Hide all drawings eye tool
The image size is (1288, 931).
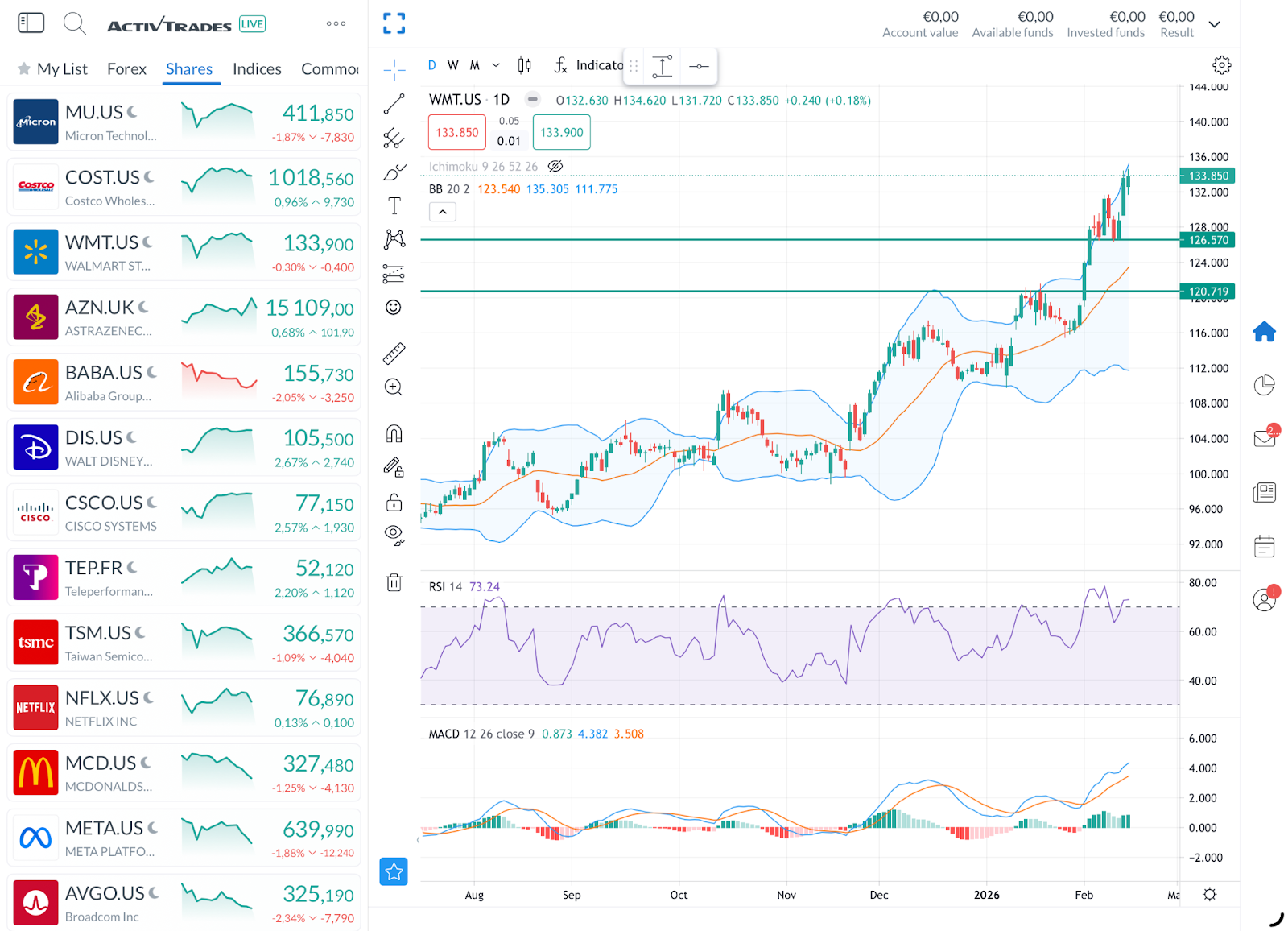[x=394, y=536]
